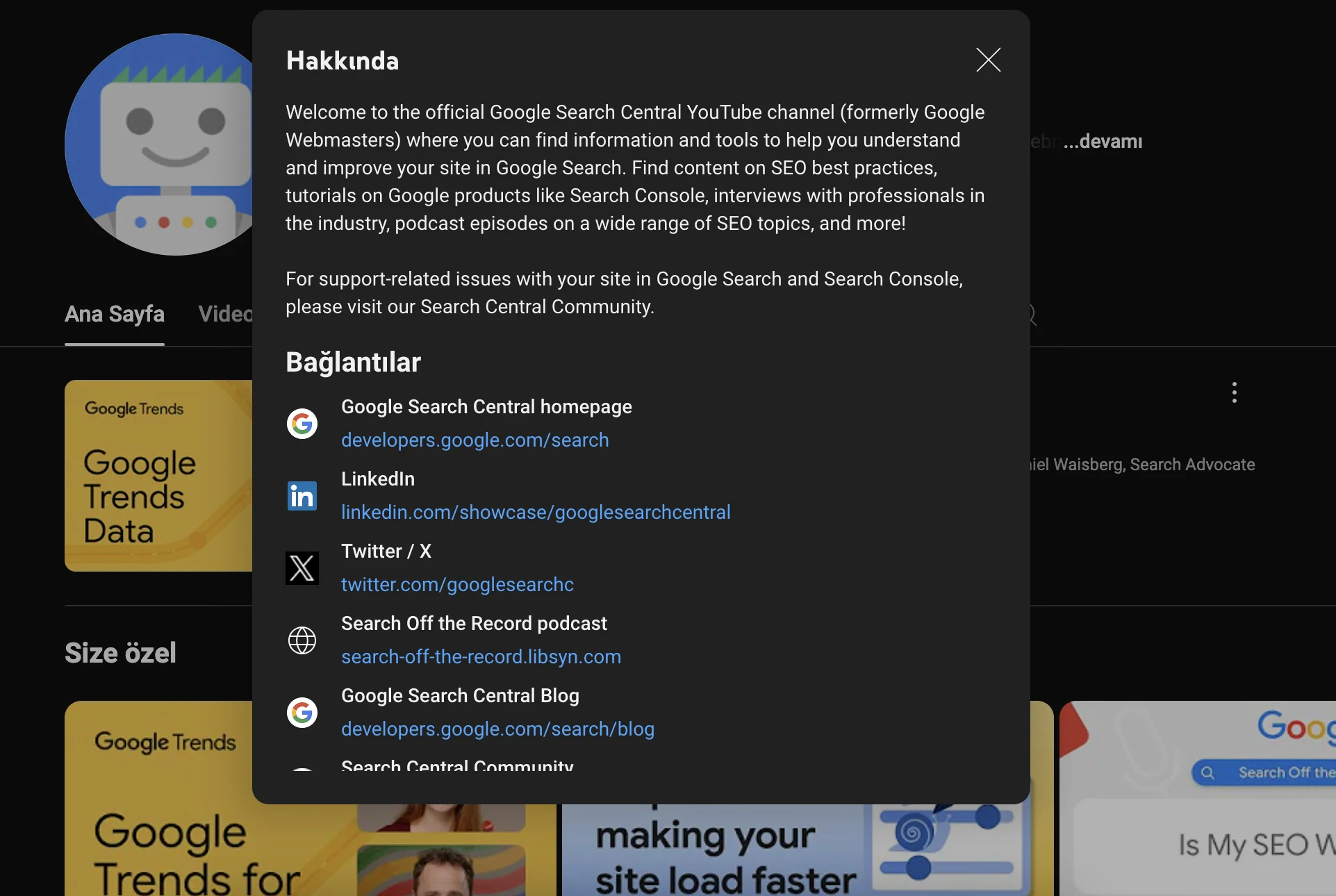Open developers.google.com/search/blog link
1336x896 pixels.
(x=497, y=729)
